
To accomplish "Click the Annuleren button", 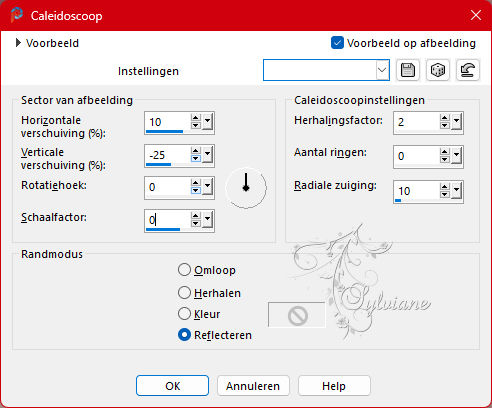I will [x=253, y=386].
